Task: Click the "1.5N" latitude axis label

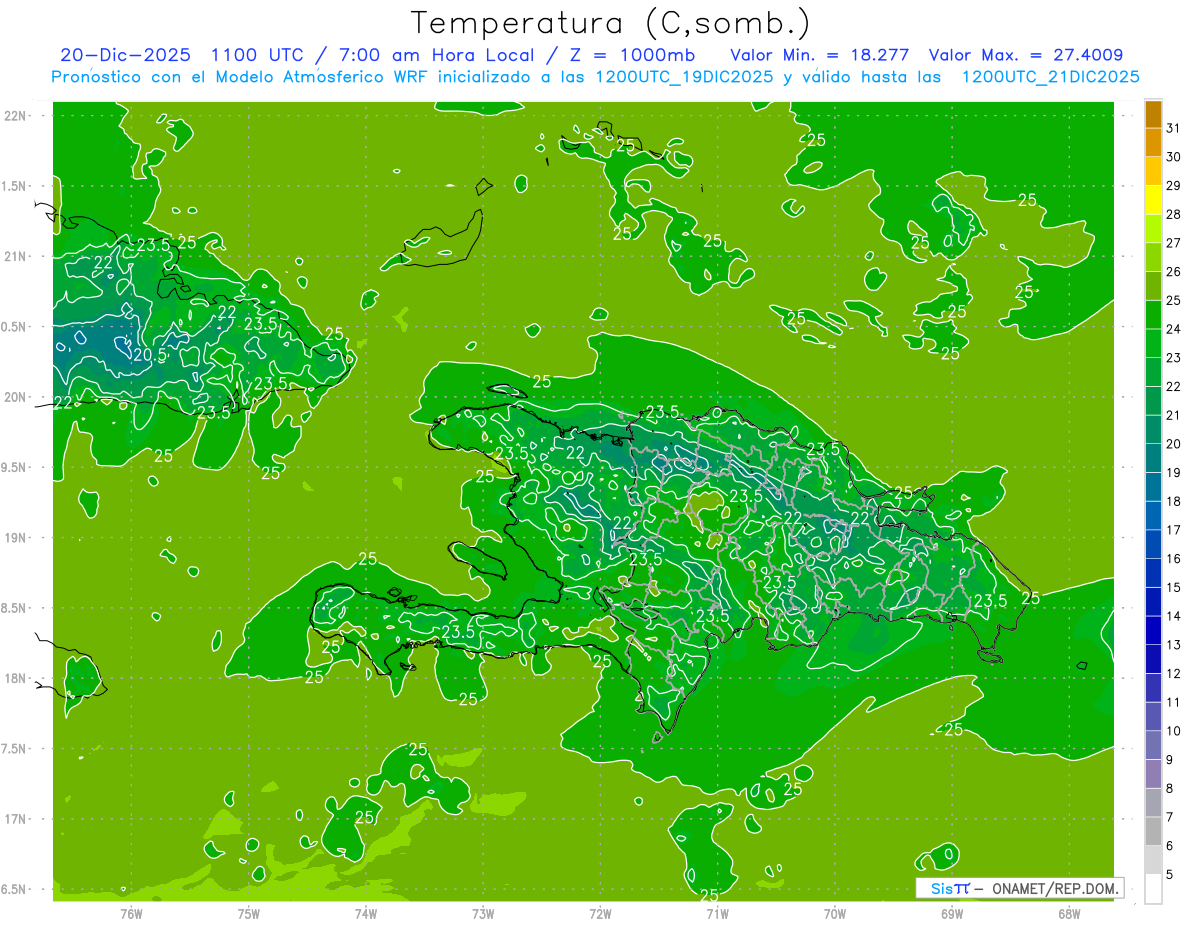Action: click(15, 186)
